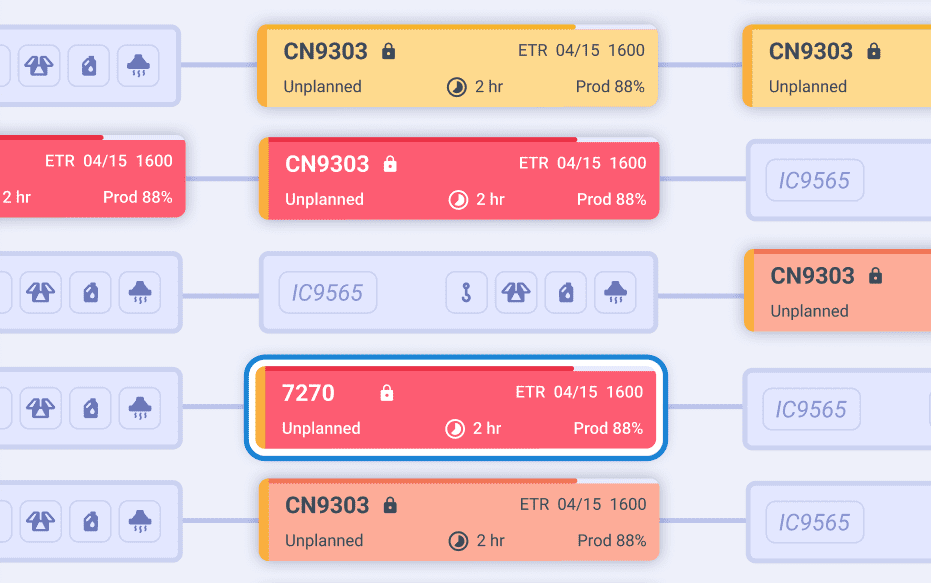The image size is (931, 583).
Task: Click the top progress bar on the 7270 card
Action: 420,369
